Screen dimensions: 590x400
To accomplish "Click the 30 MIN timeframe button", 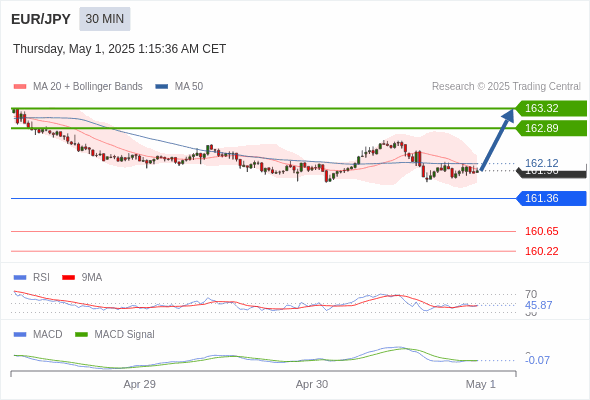I will [x=105, y=19].
